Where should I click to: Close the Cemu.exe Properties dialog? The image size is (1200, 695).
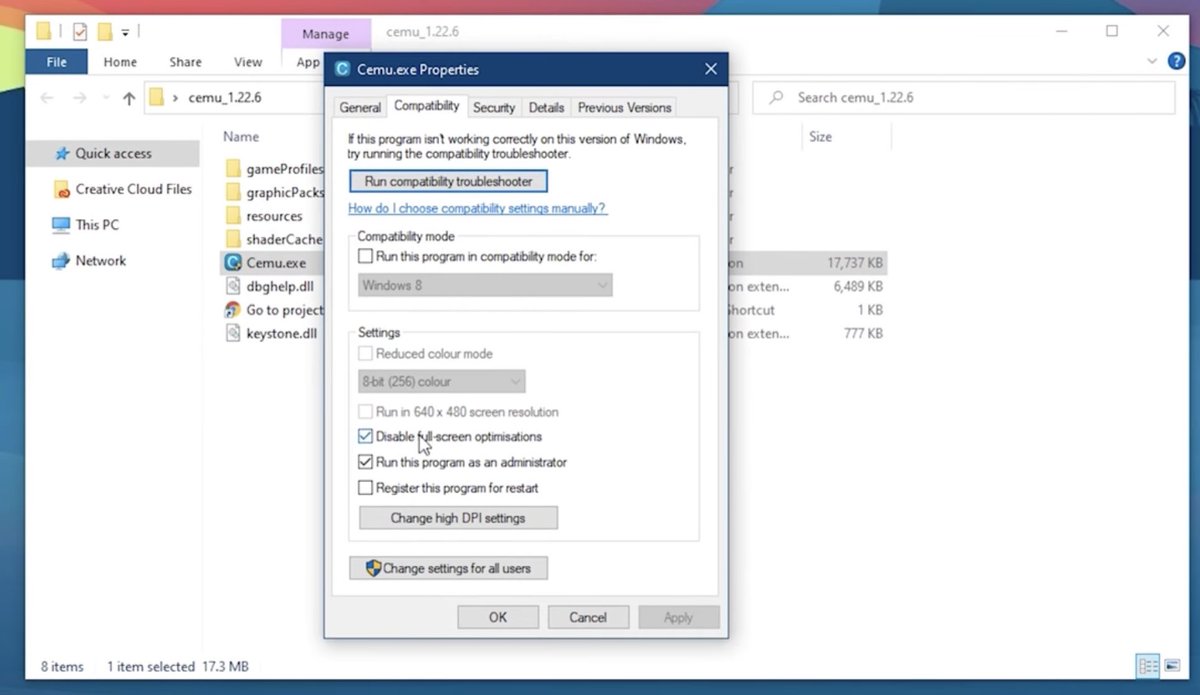[x=711, y=69]
